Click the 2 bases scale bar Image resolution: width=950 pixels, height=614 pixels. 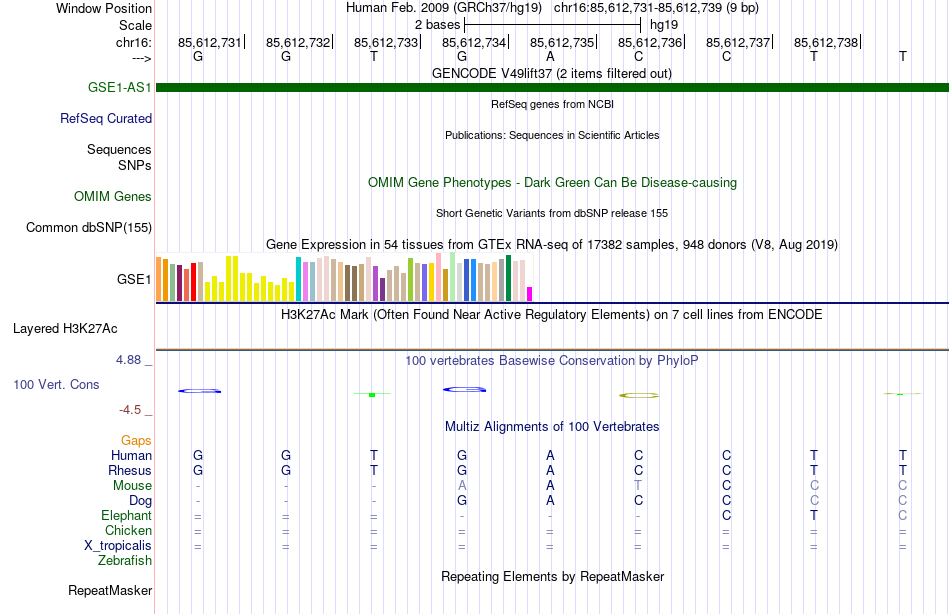552,25
